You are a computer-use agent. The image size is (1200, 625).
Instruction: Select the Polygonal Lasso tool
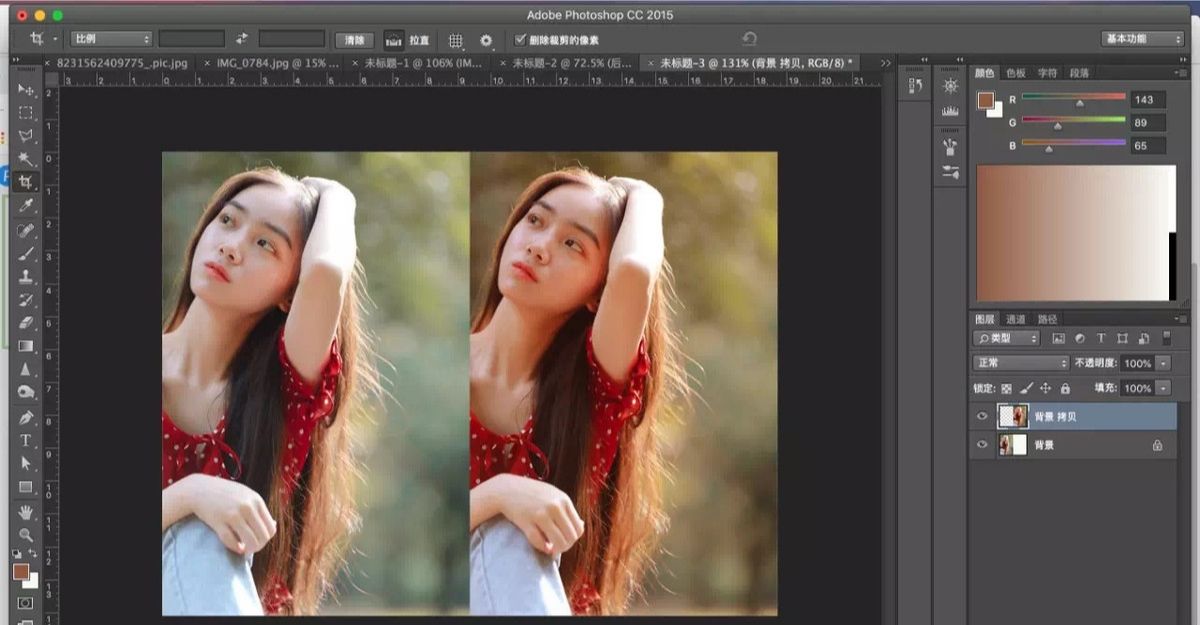(26, 136)
